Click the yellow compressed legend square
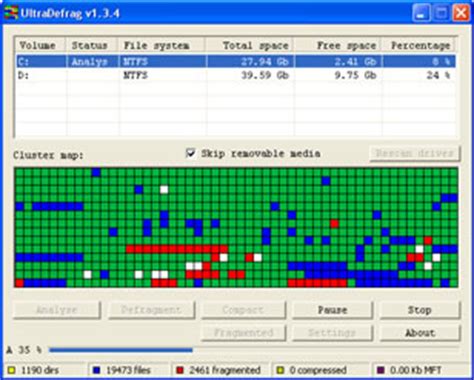 (x=281, y=370)
